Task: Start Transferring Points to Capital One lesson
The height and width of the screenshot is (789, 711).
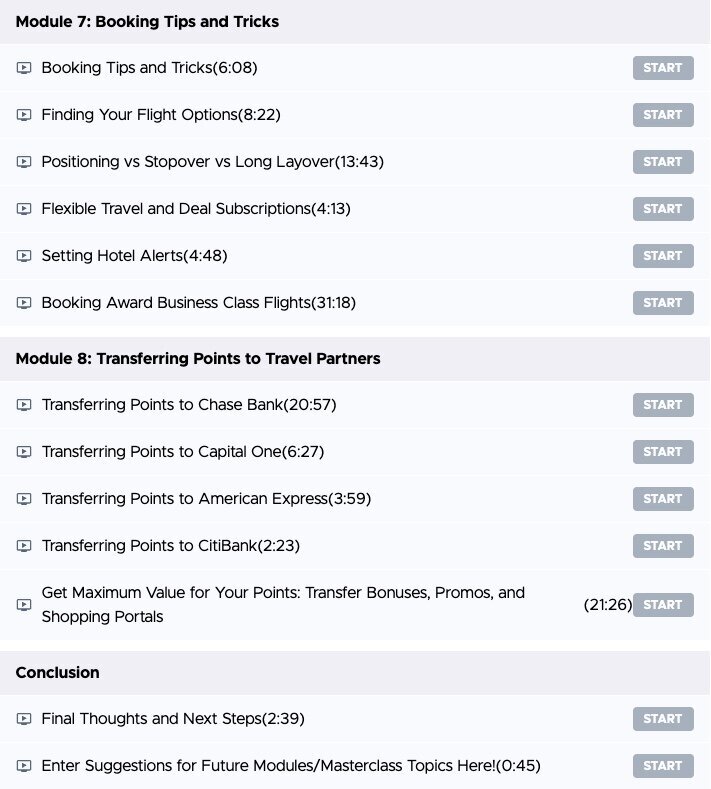Action: [x=663, y=452]
